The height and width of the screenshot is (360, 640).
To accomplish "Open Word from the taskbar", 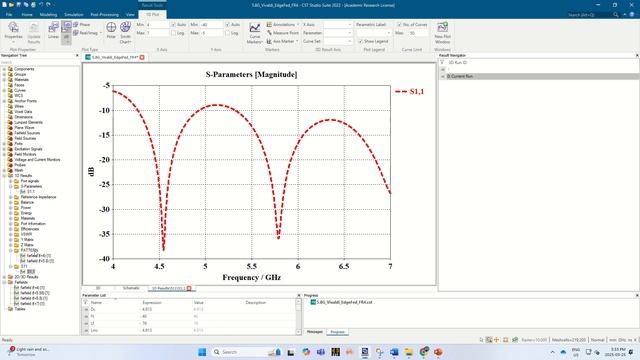I will (394, 352).
